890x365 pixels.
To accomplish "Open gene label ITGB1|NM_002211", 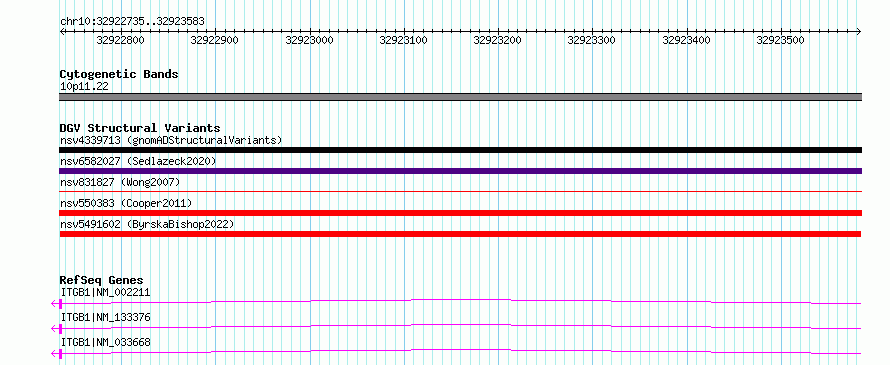I will point(106,292).
